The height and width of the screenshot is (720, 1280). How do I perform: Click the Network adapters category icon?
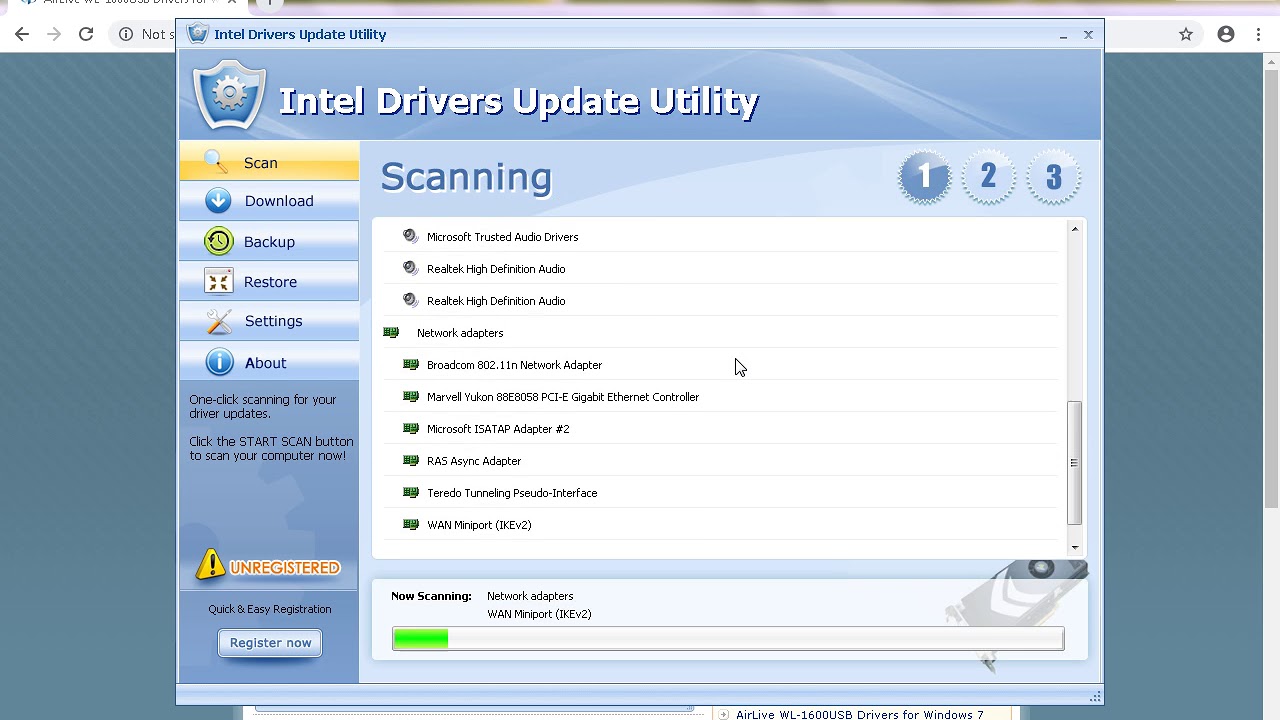point(391,333)
